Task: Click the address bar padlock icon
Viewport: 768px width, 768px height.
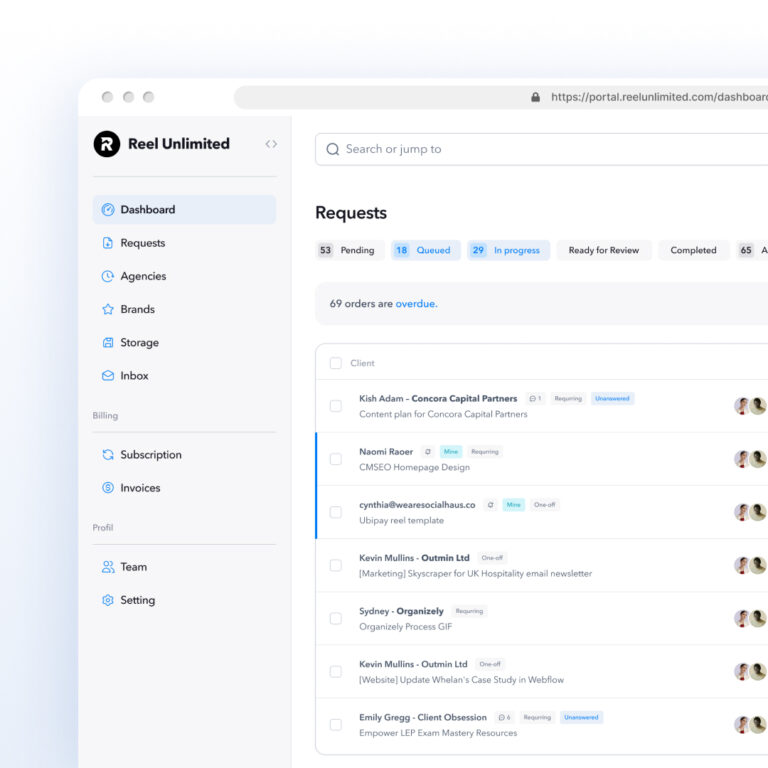Action: point(535,97)
